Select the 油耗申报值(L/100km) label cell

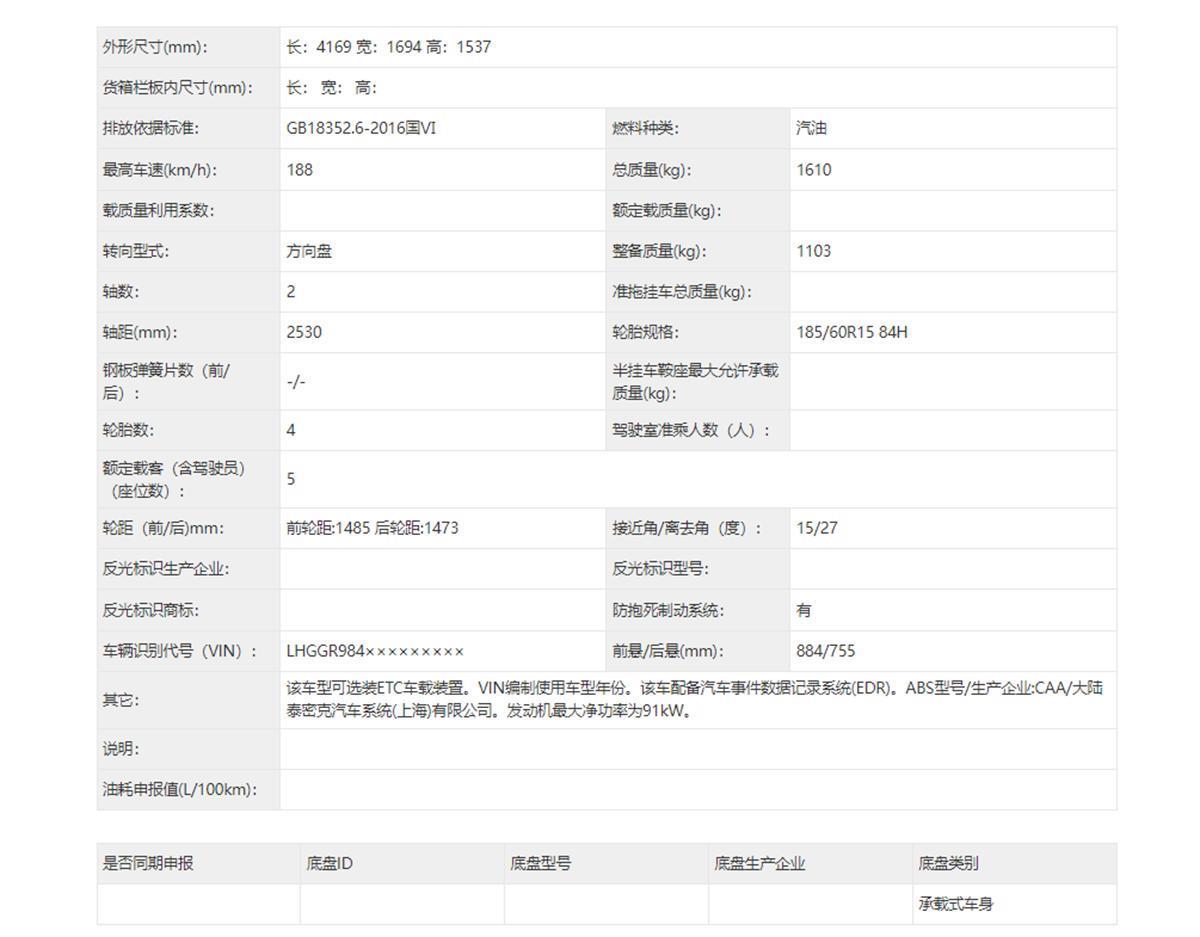click(180, 789)
